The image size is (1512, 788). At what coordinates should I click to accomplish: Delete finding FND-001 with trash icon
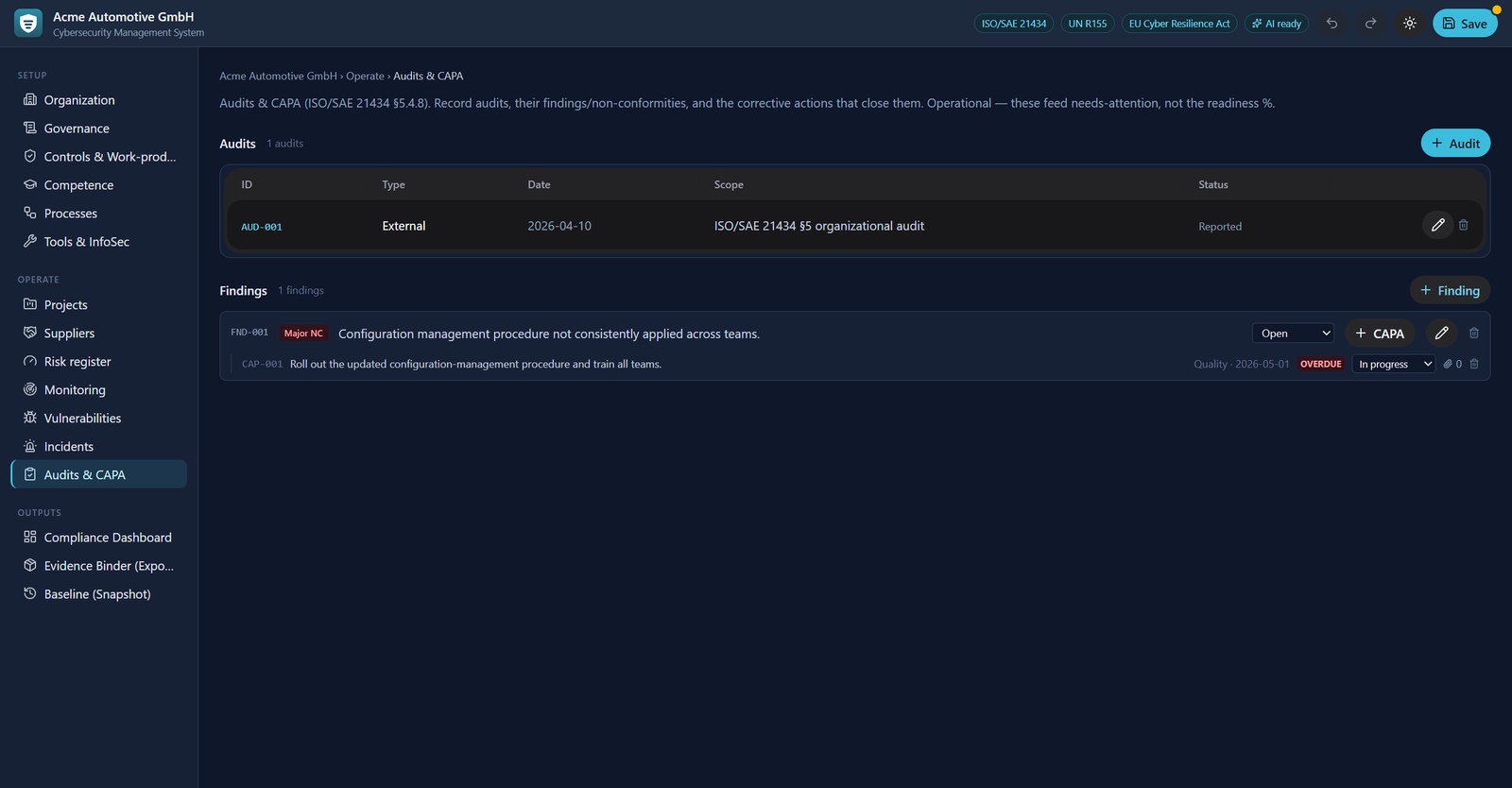pyautogui.click(x=1474, y=333)
